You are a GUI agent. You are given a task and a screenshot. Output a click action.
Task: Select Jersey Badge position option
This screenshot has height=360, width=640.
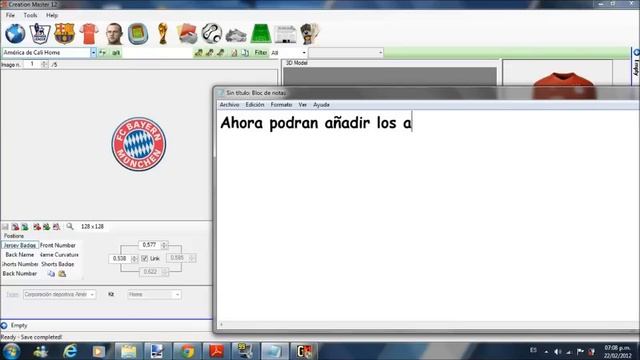coord(20,245)
